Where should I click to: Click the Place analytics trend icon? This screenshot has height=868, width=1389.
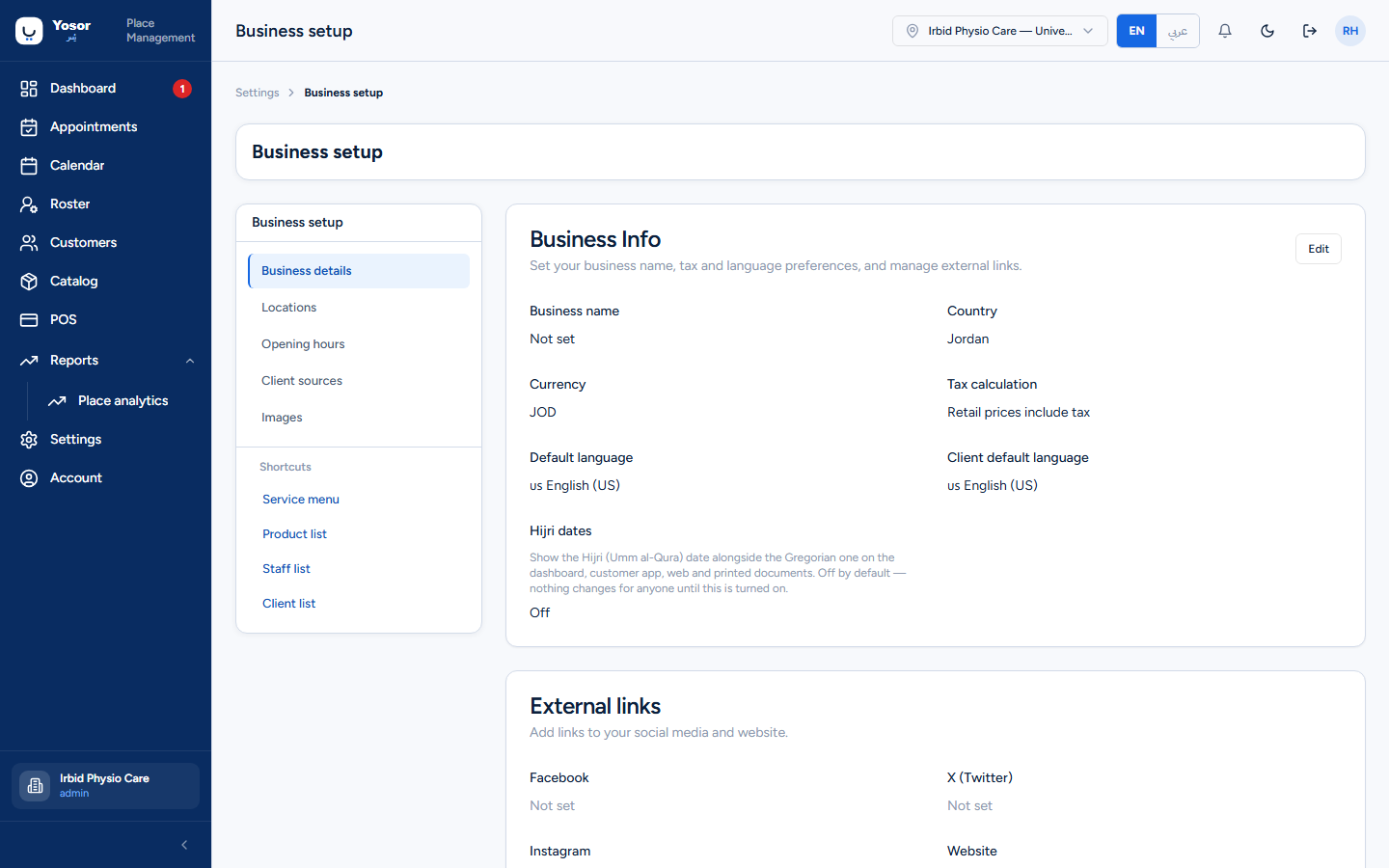[57, 401]
